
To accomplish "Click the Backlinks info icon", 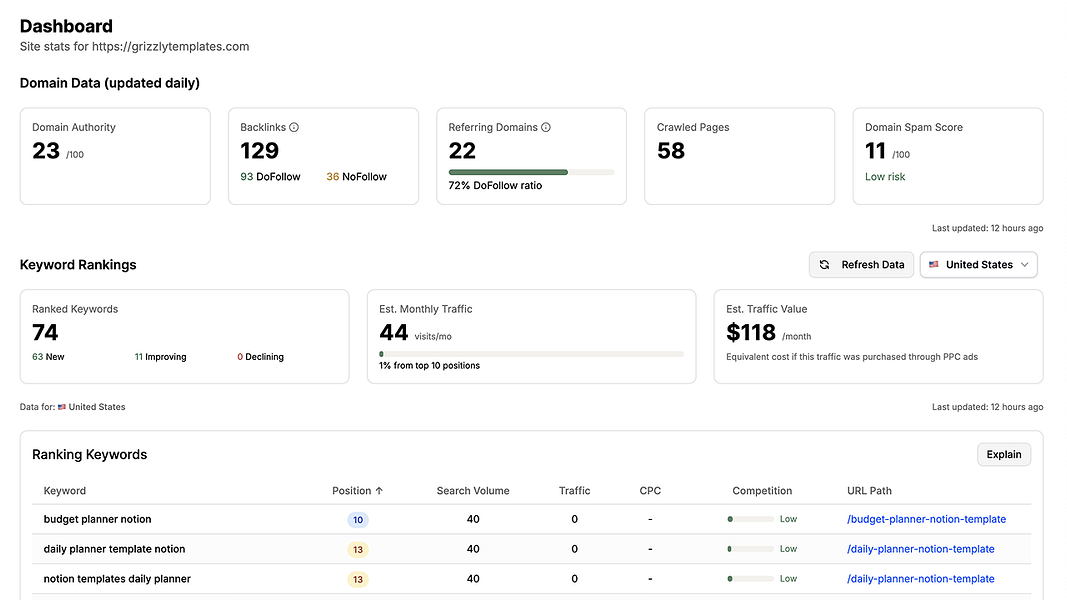I will (x=294, y=128).
